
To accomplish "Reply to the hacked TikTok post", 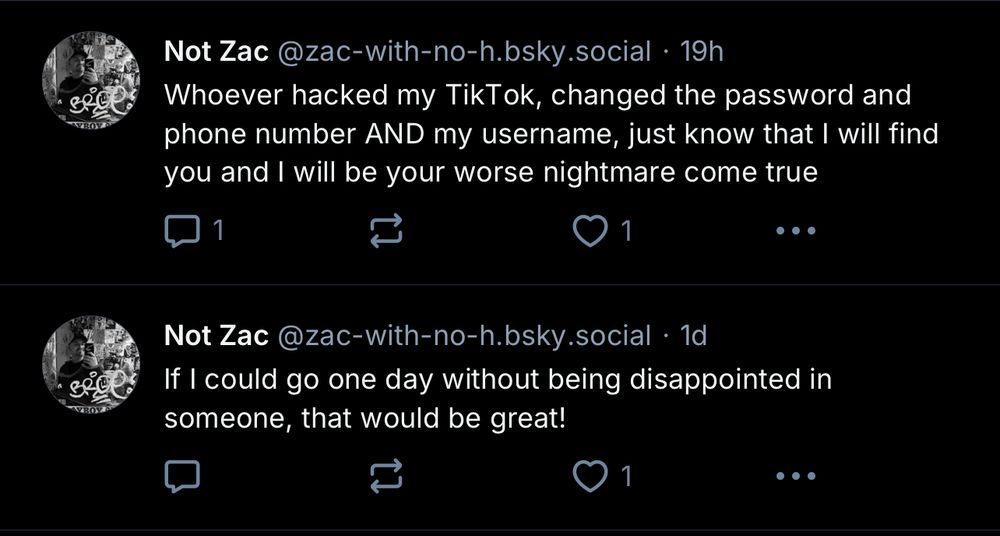I will tap(182, 231).
